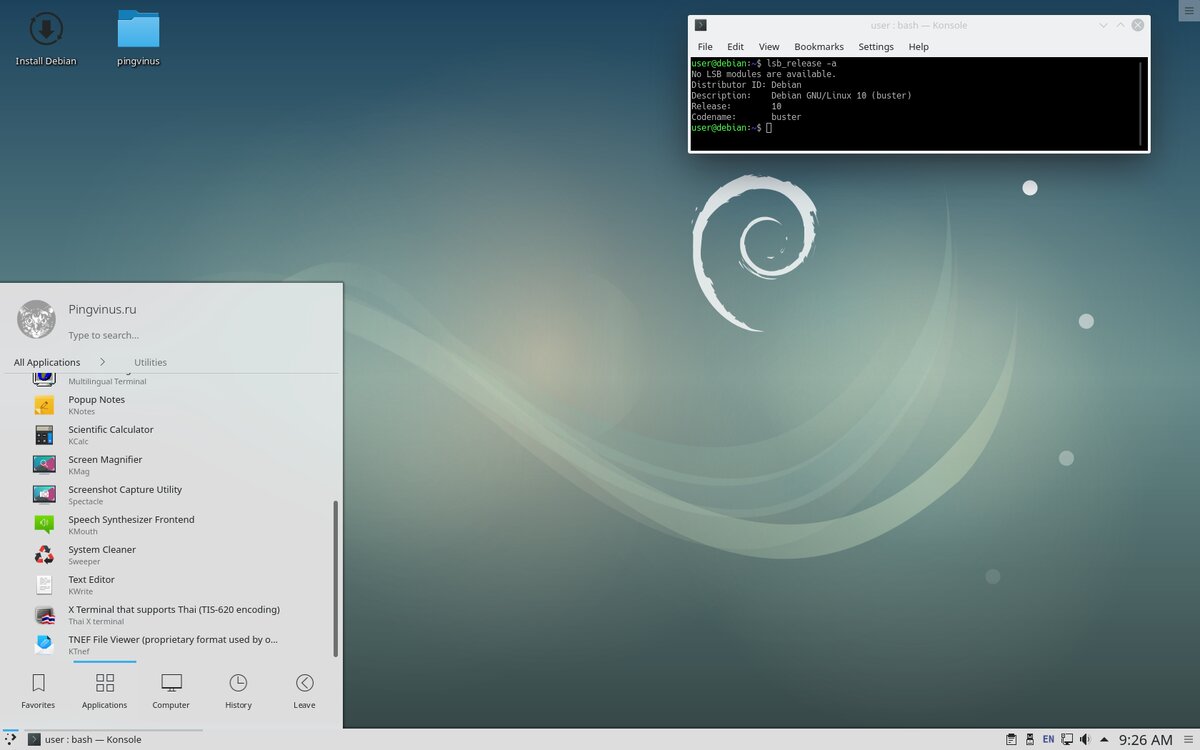Select the partially visible Multilingual Terminal entry
This screenshot has height=750, width=1200.
(170, 378)
